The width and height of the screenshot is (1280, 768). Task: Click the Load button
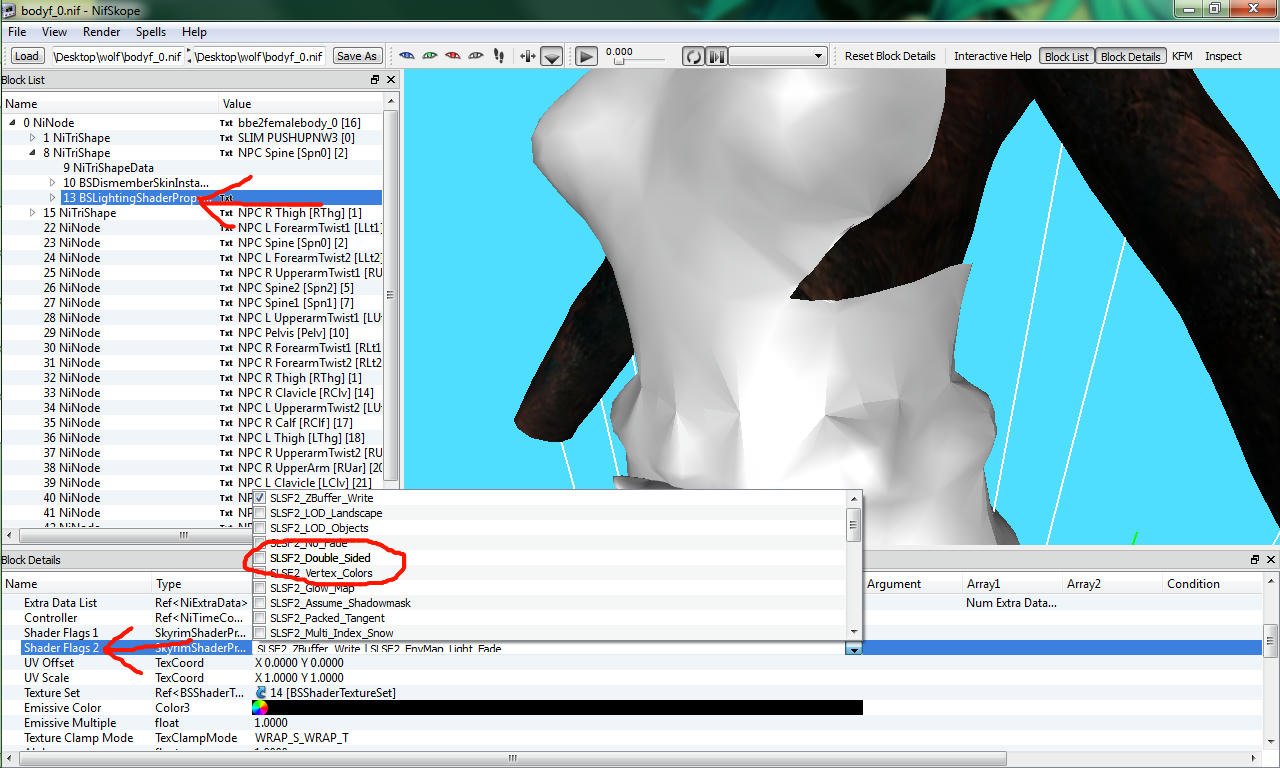[27, 56]
